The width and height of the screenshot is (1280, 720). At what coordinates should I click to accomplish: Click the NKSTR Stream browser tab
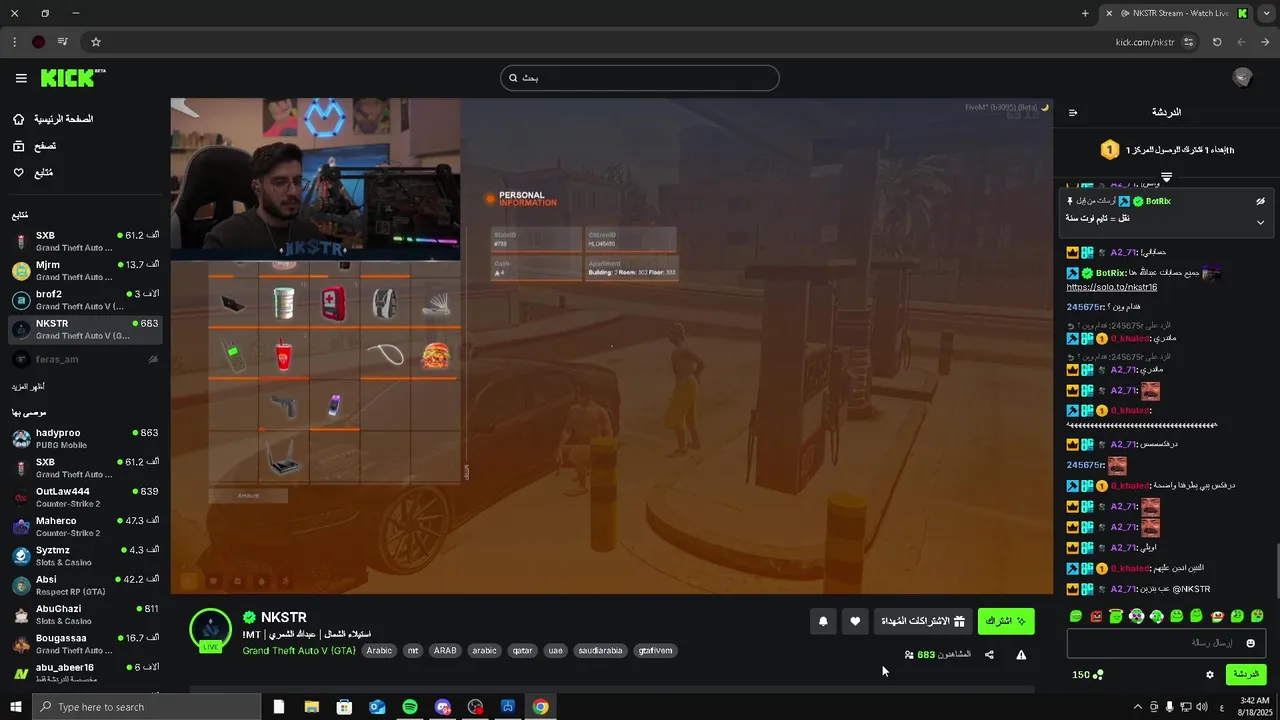pyautogui.click(x=1175, y=13)
